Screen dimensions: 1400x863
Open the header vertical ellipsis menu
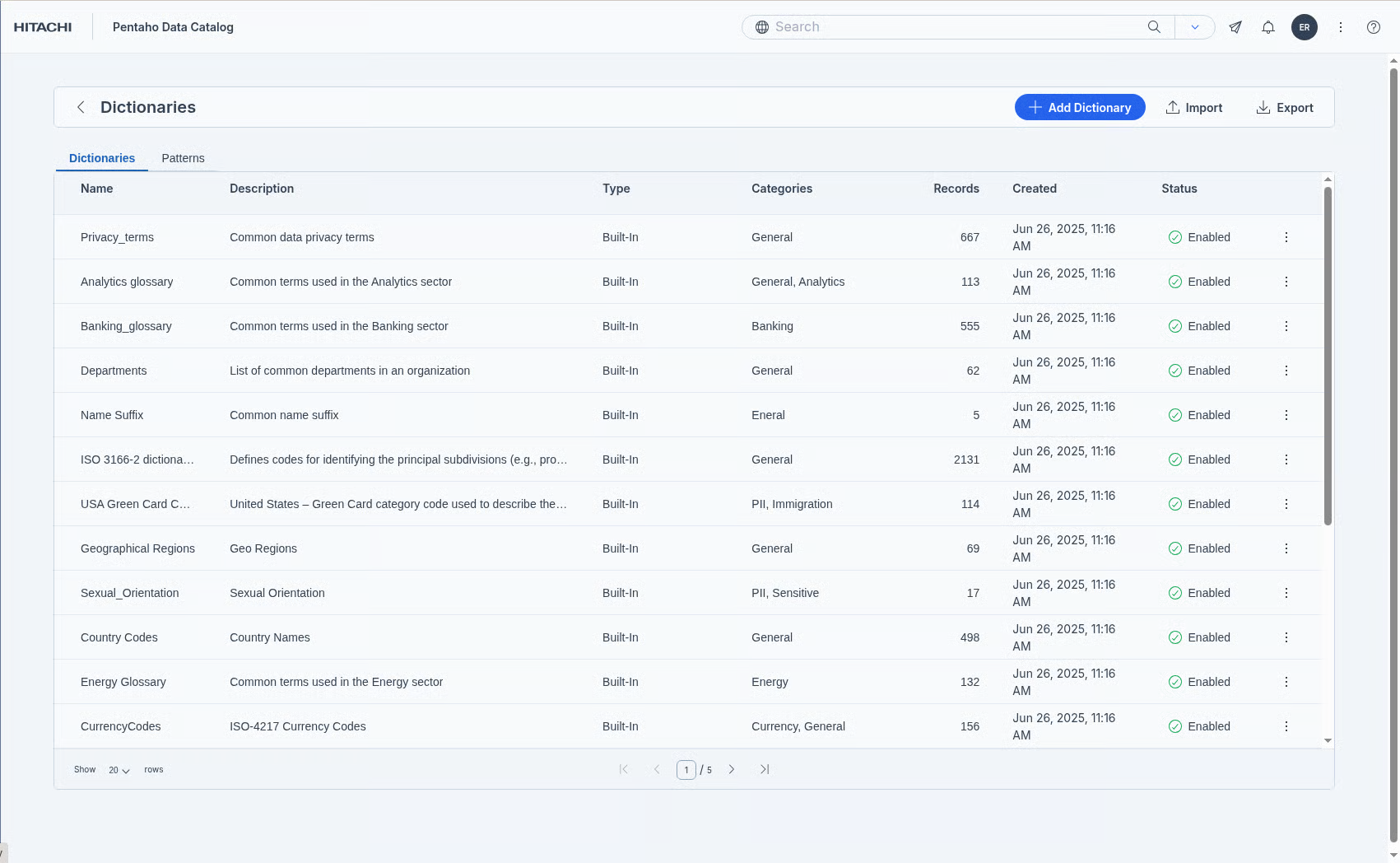(x=1341, y=27)
